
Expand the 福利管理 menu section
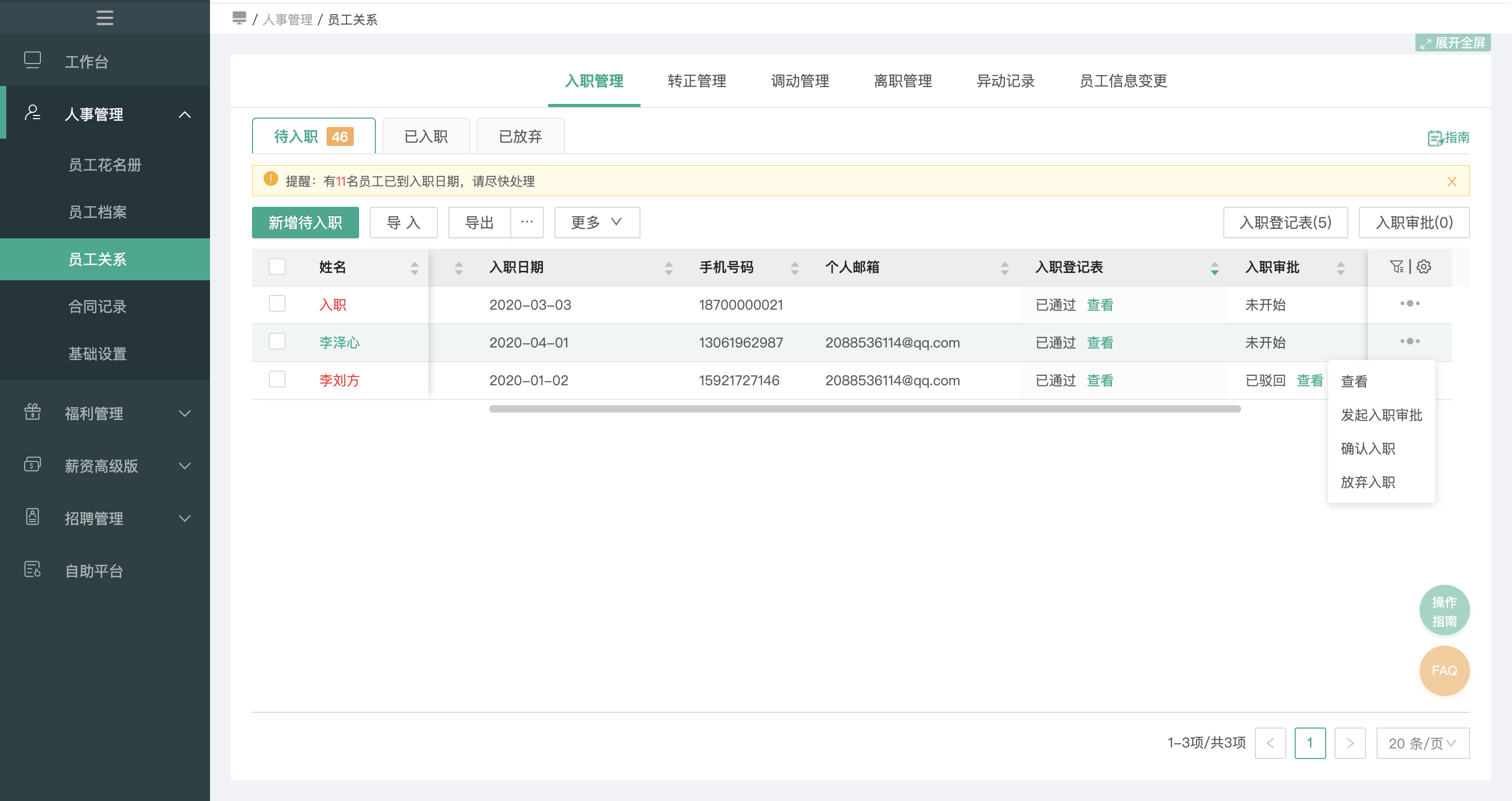tap(184, 414)
